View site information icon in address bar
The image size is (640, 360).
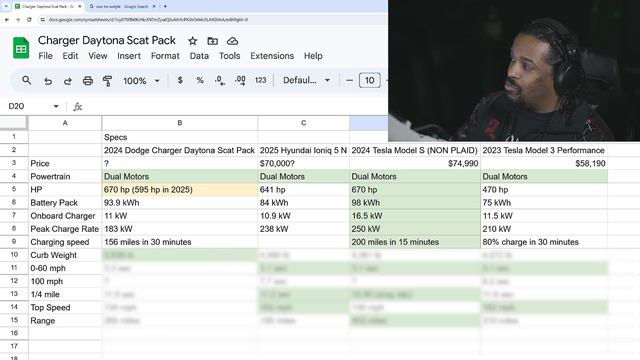pos(42,20)
